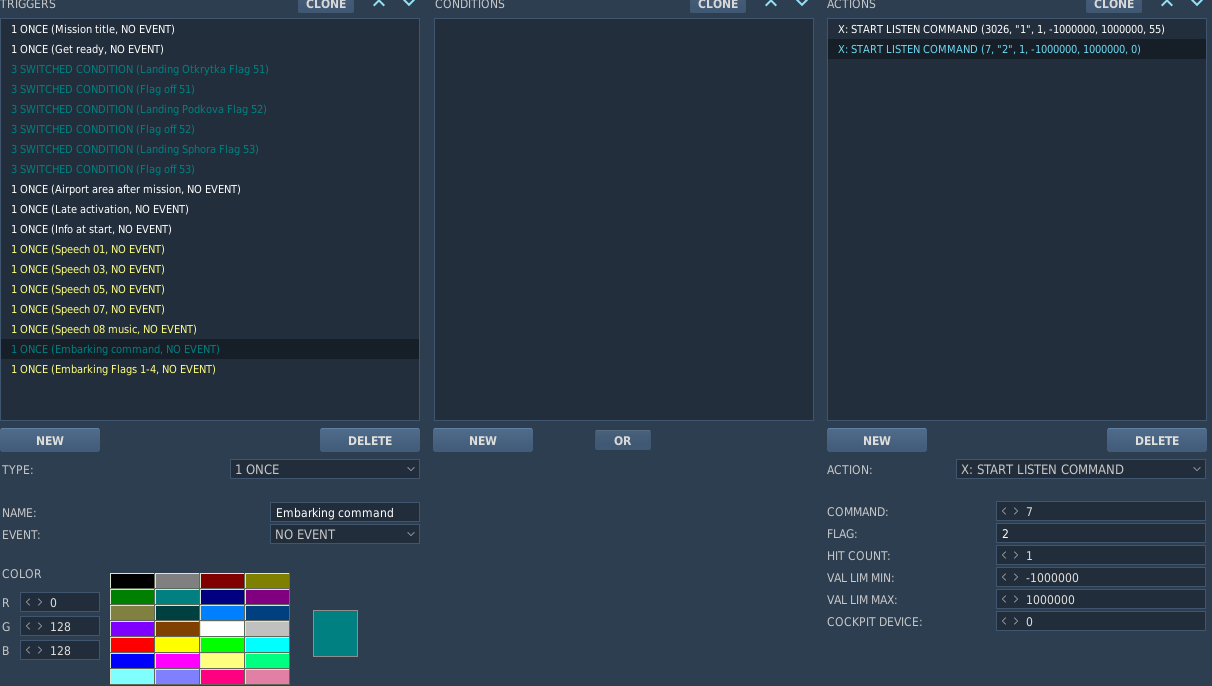Select 'Speech 01, NO EVENT' trigger
The image size is (1212, 686).
click(210, 249)
